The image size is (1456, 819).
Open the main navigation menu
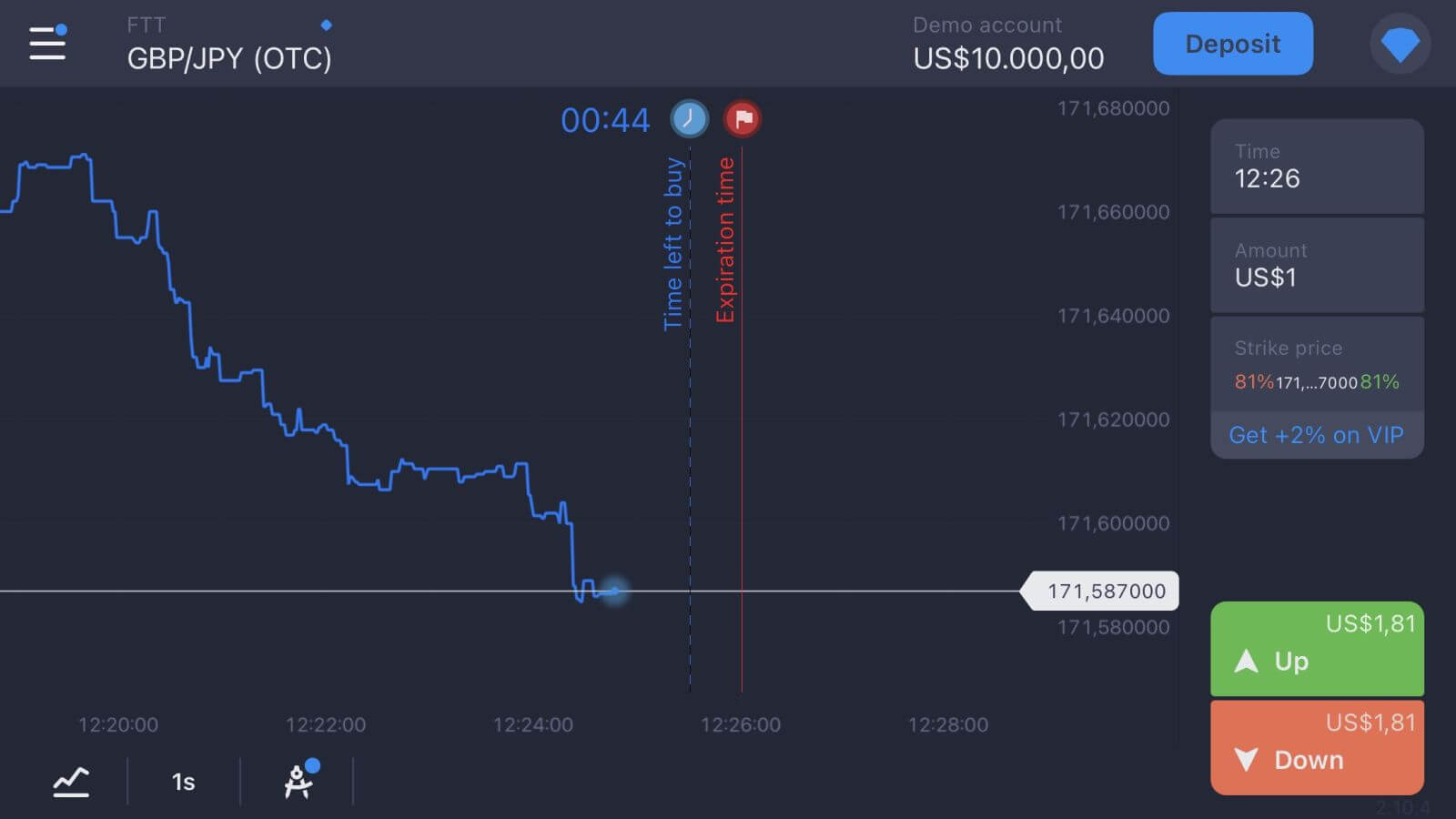tap(47, 43)
